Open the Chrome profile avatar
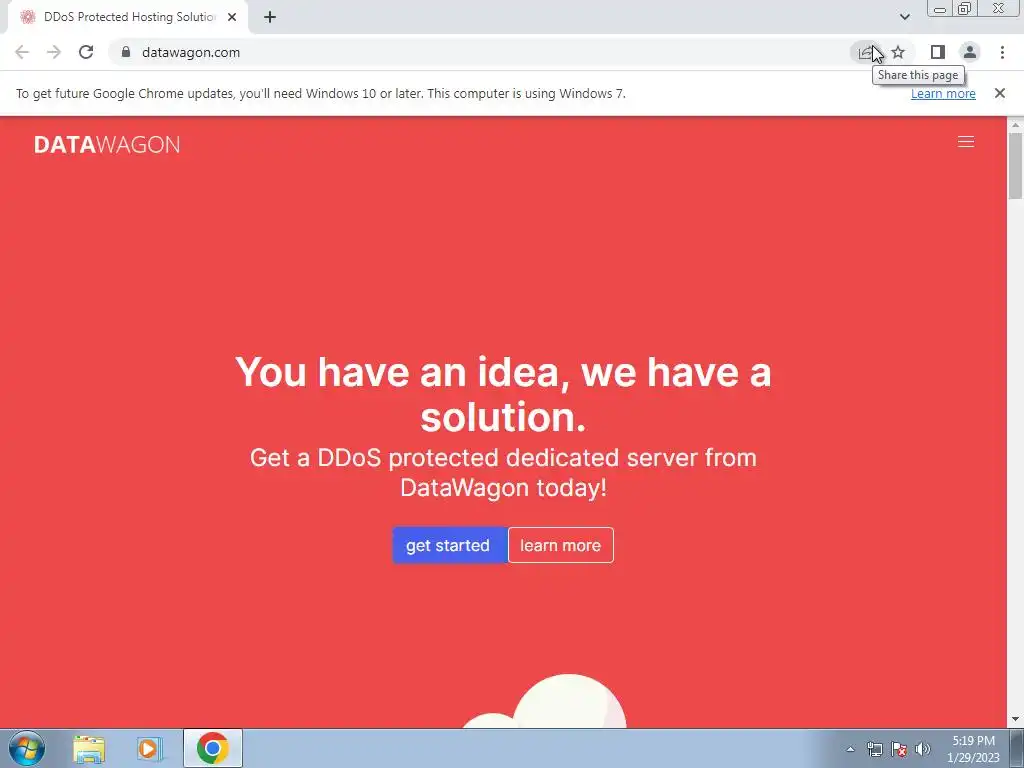 (970, 52)
